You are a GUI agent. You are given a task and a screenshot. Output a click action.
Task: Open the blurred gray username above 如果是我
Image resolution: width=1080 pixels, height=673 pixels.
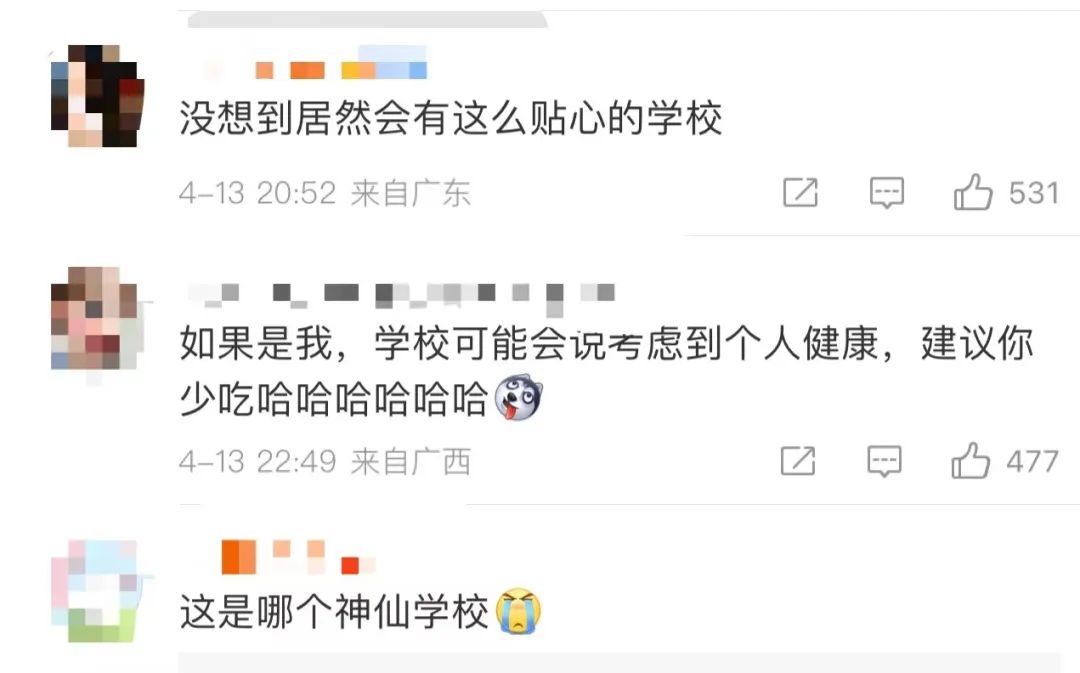click(401, 294)
